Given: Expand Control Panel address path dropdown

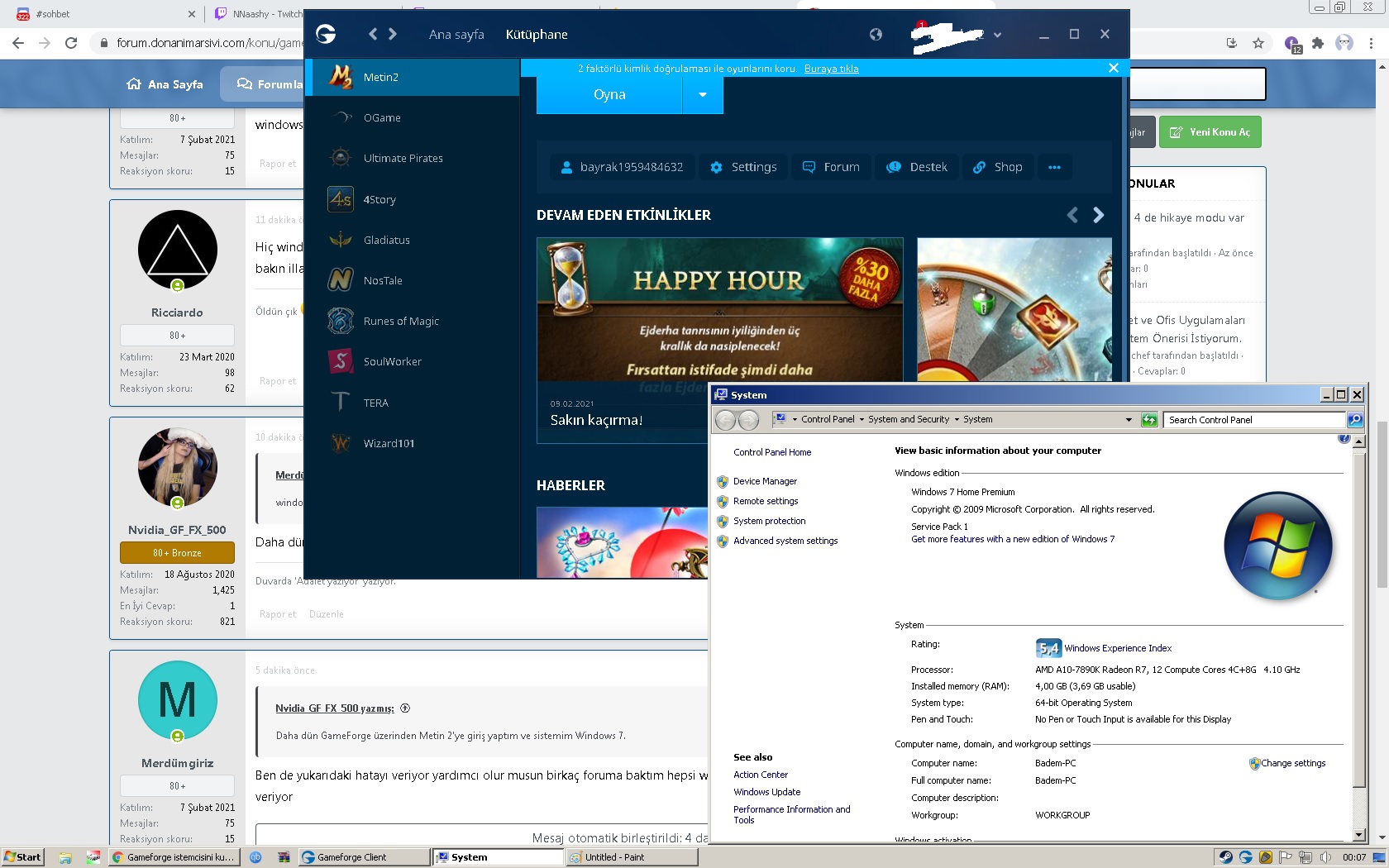Looking at the screenshot, I should point(1129,420).
